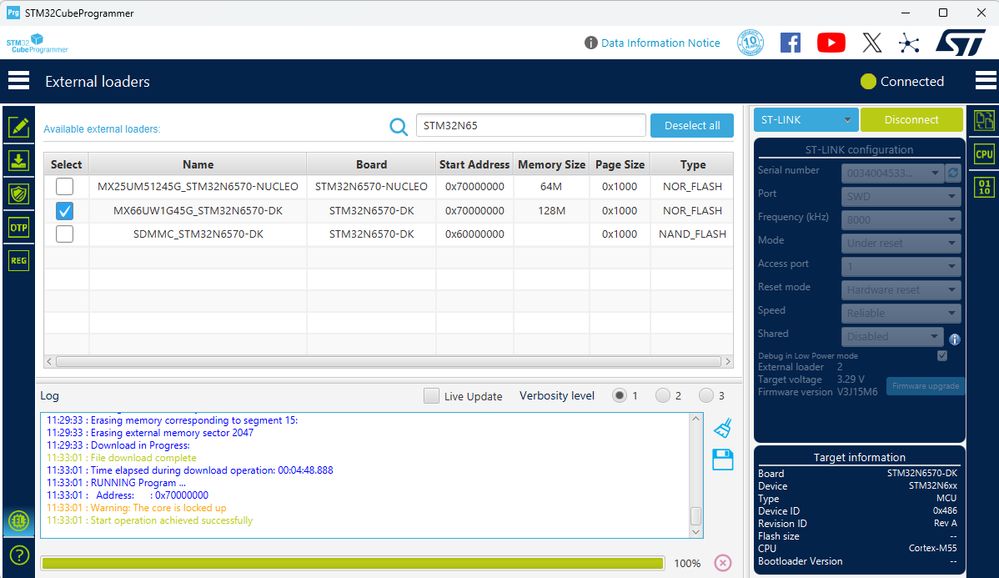
Task: Open the Option Bytes shield icon
Action: pos(18,194)
